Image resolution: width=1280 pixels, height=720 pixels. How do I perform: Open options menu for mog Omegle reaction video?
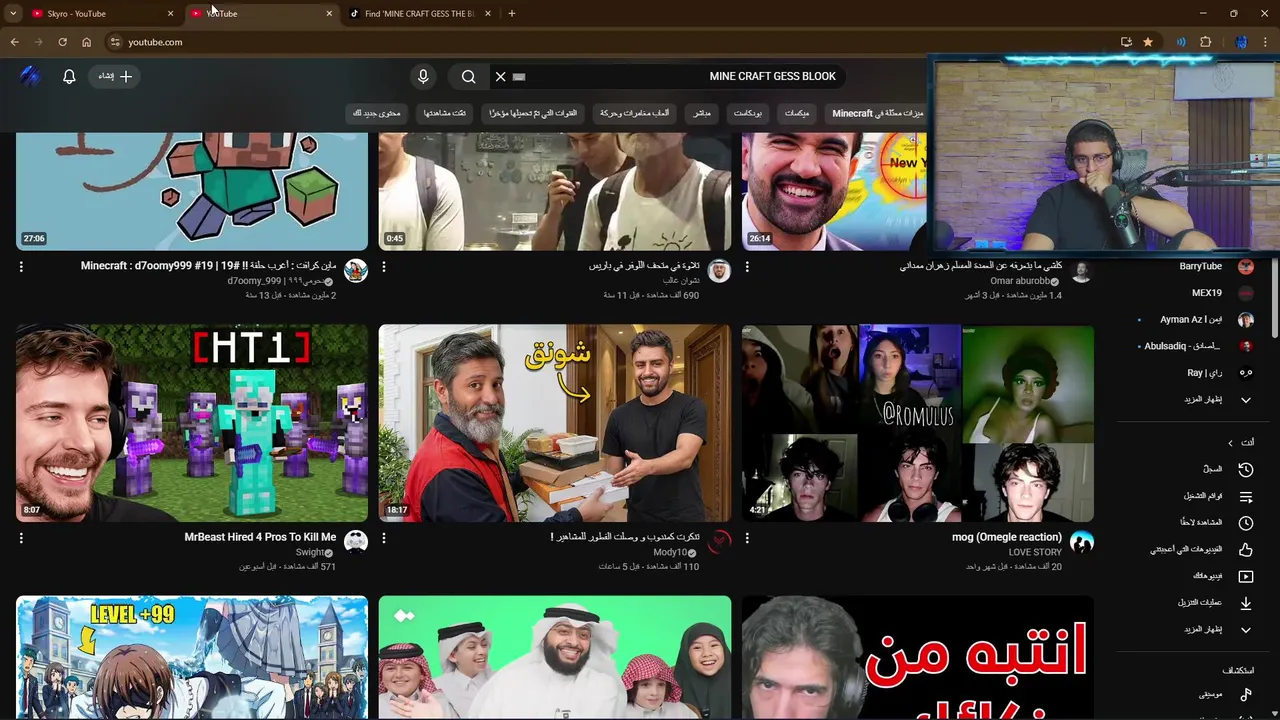(747, 538)
